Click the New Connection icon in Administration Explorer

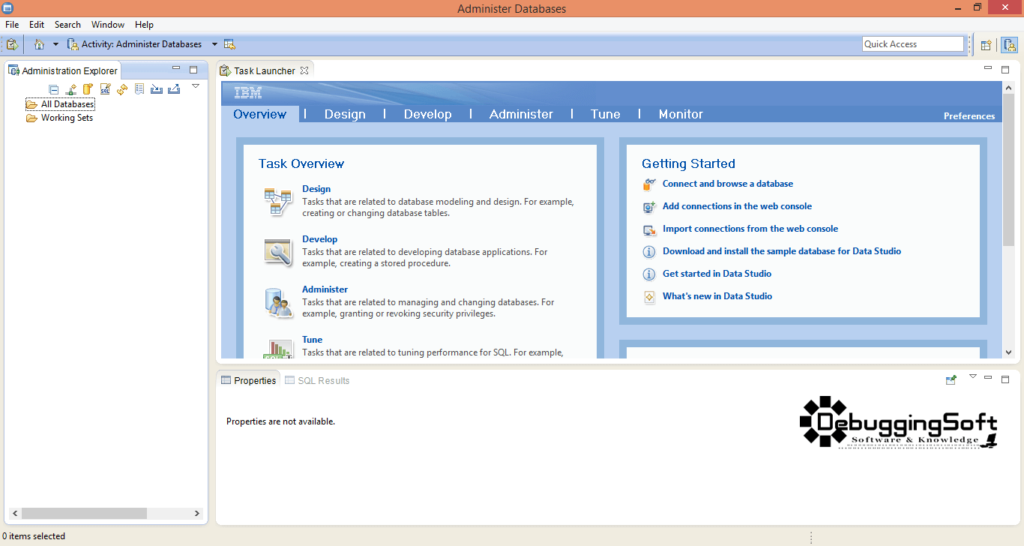click(x=71, y=89)
